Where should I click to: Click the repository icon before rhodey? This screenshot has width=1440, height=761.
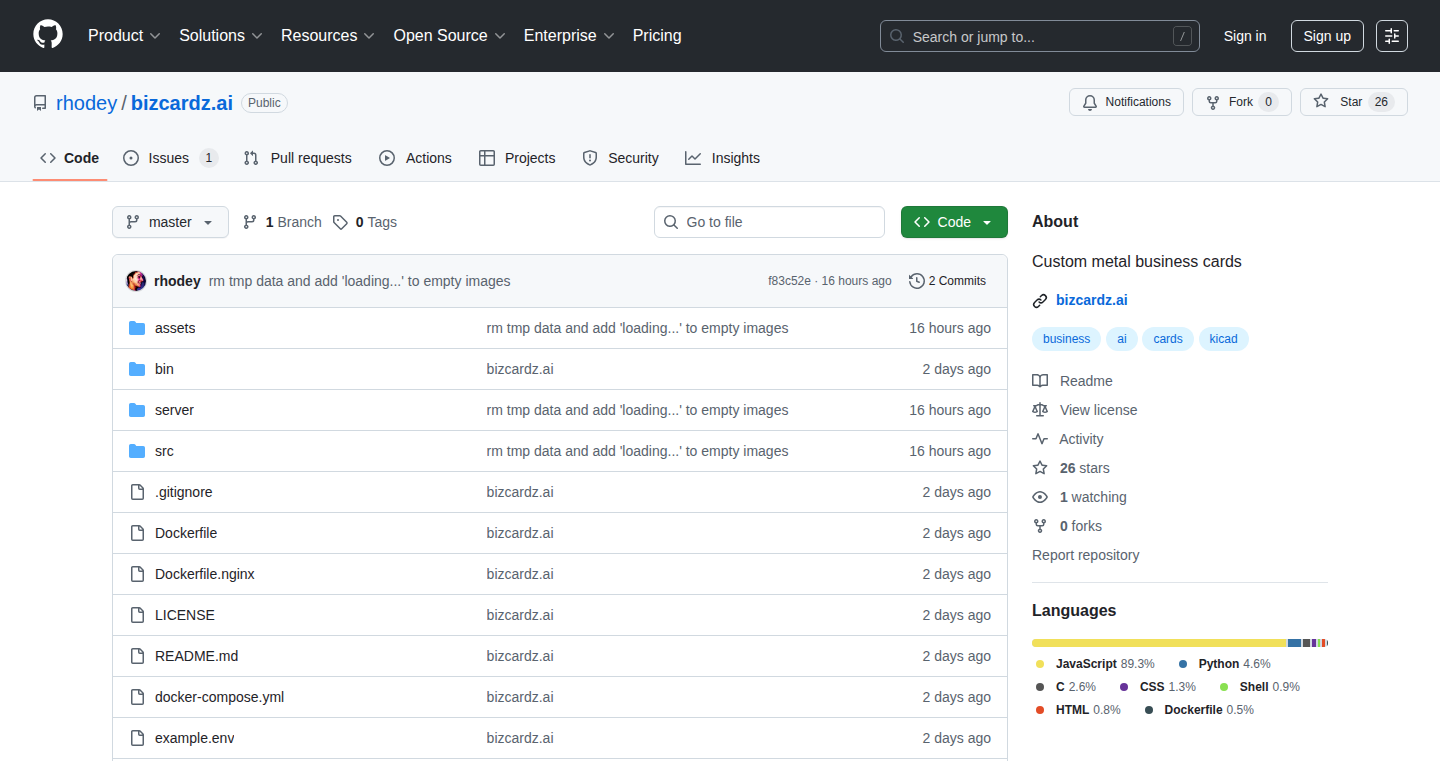(x=40, y=103)
